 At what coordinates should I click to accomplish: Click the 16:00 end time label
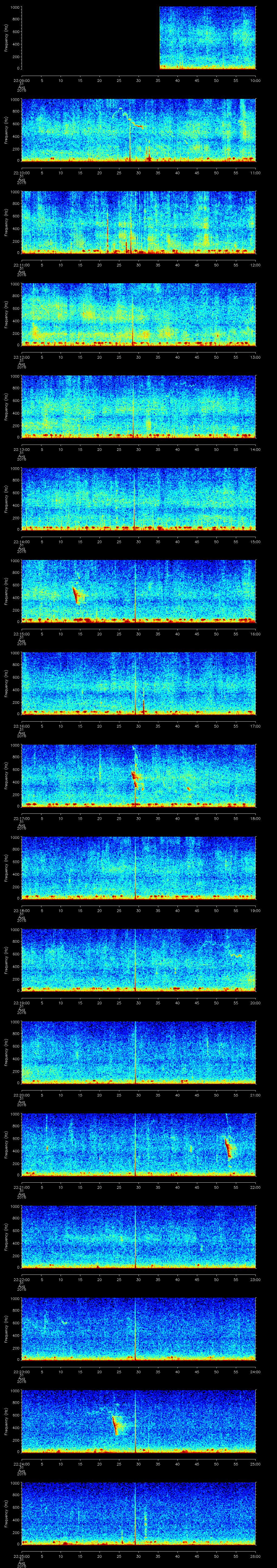pyautogui.click(x=255, y=634)
